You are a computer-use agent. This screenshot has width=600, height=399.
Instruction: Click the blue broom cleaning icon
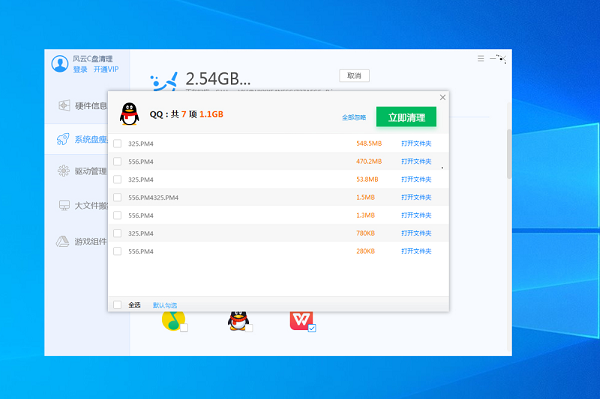(x=164, y=82)
